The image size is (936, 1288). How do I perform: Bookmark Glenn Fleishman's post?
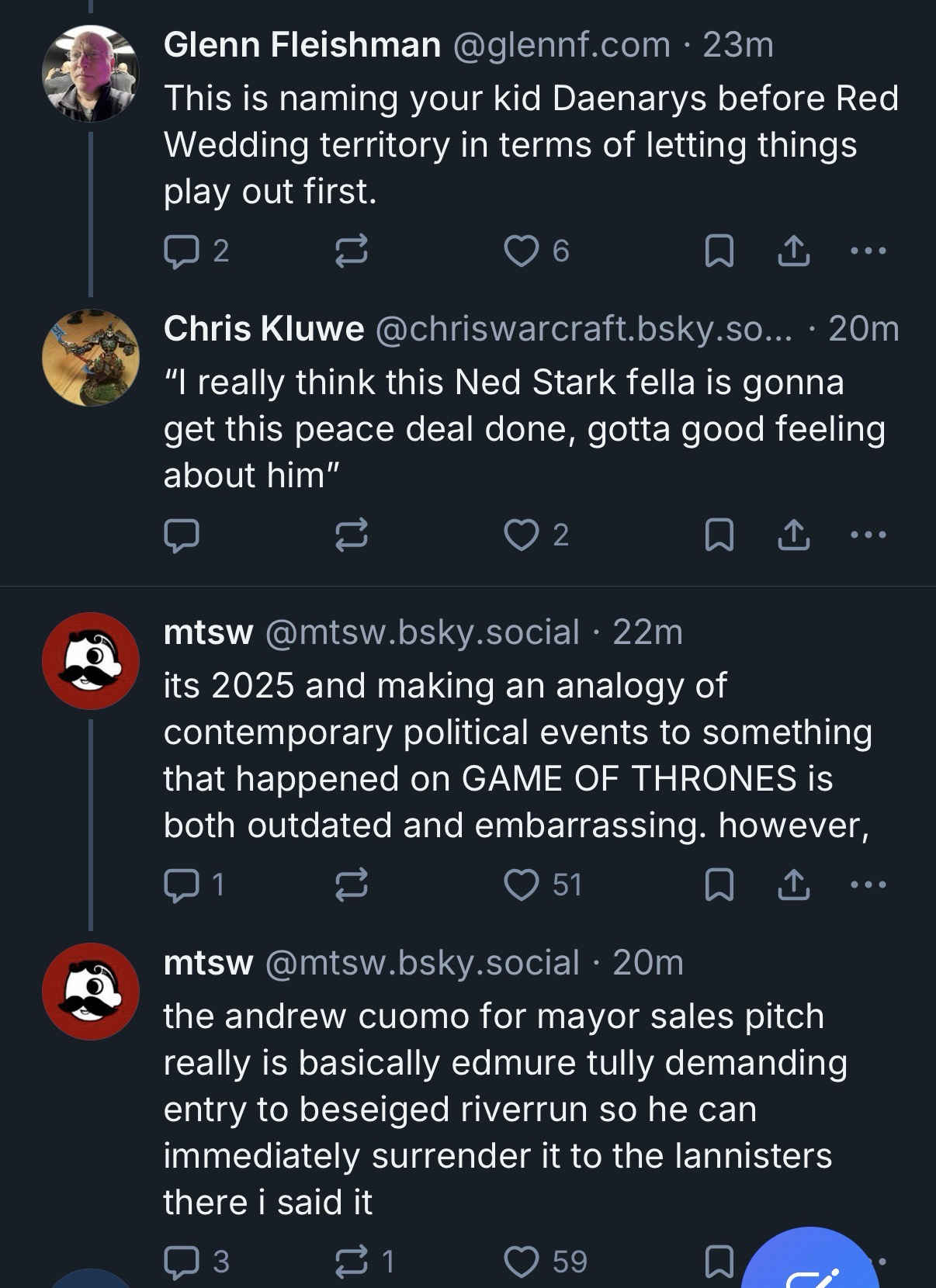[x=719, y=251]
